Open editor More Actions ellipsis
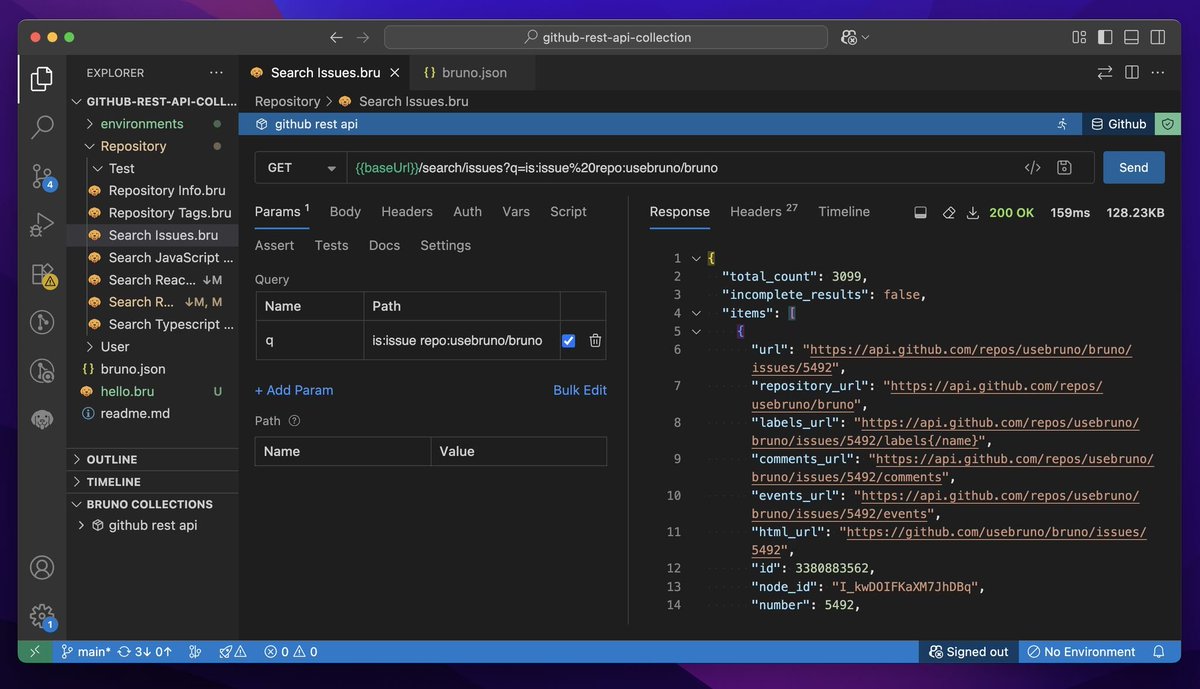Screen dimensions: 1200x689 [1158, 72]
